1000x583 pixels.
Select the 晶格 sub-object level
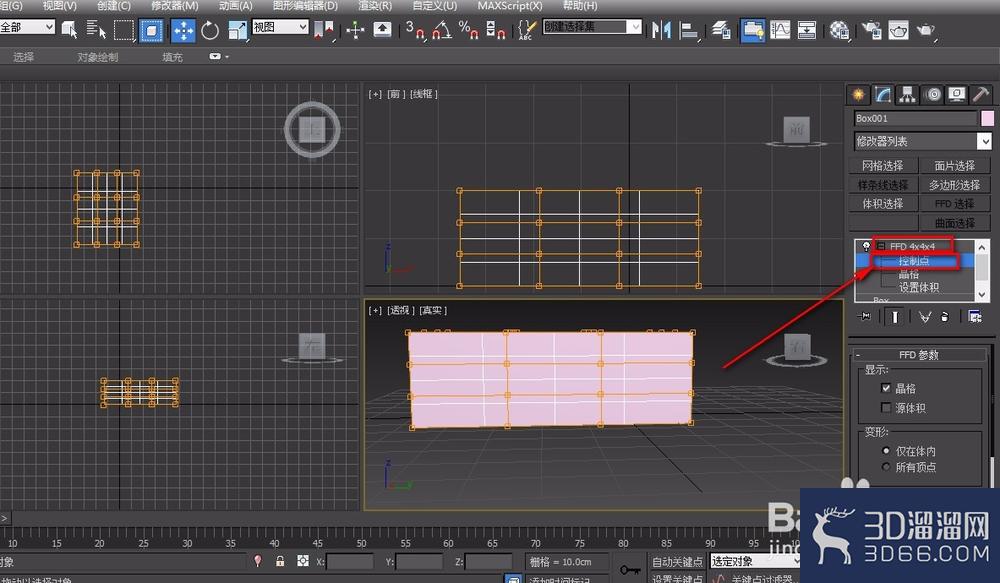click(909, 274)
